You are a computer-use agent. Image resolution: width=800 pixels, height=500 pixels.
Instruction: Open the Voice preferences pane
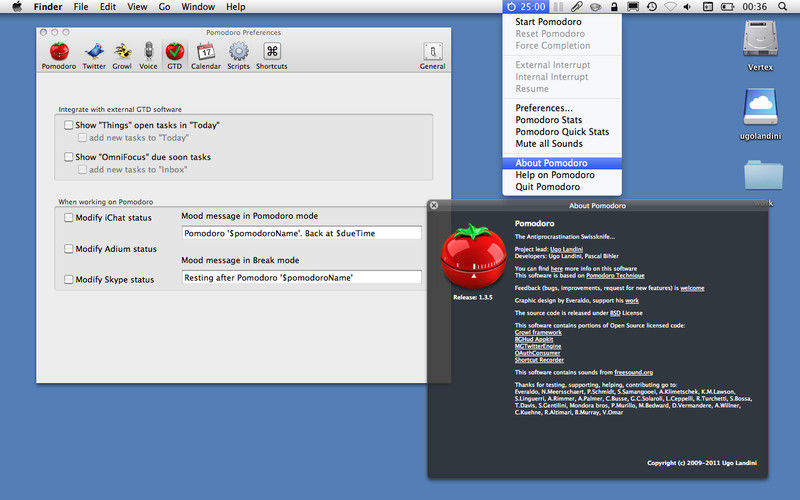[148, 56]
